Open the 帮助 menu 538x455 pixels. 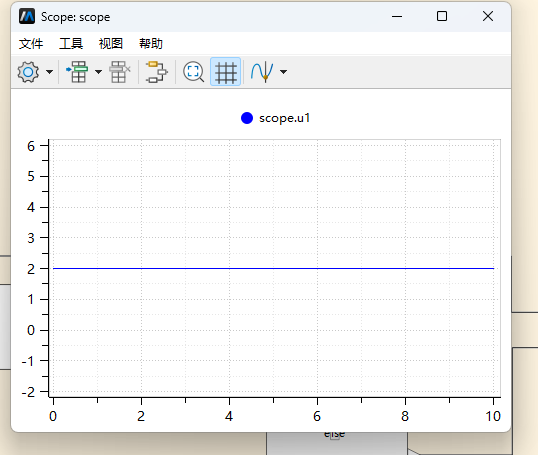[151, 44]
